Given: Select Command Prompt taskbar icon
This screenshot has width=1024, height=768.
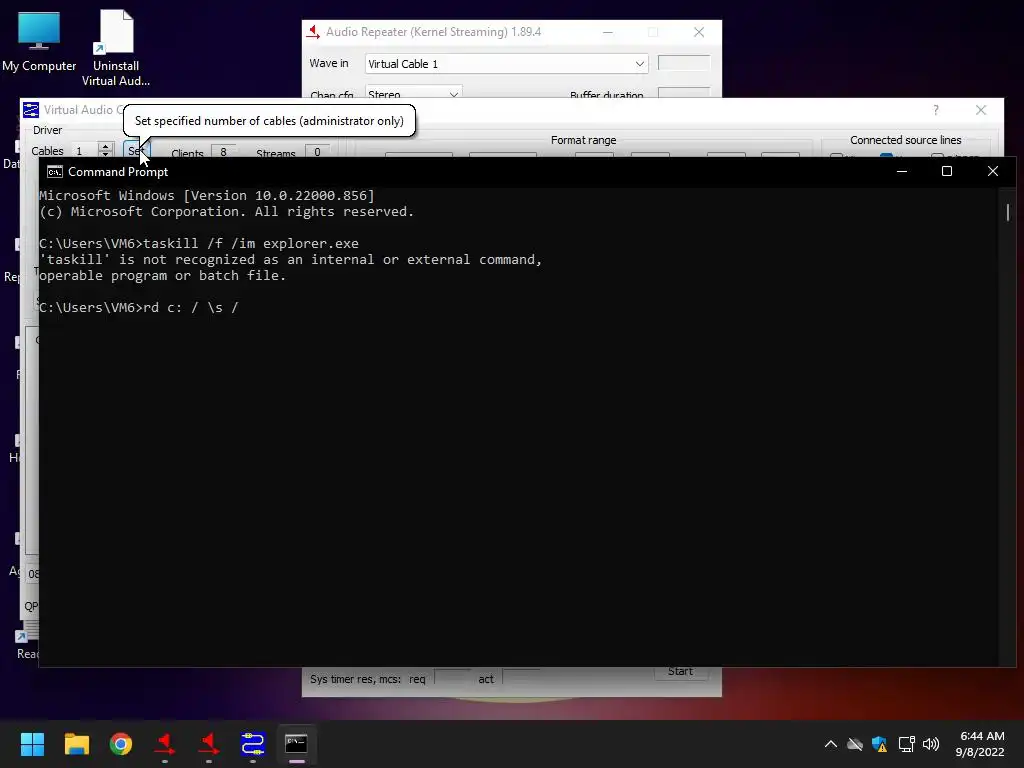Looking at the screenshot, I should pos(296,744).
